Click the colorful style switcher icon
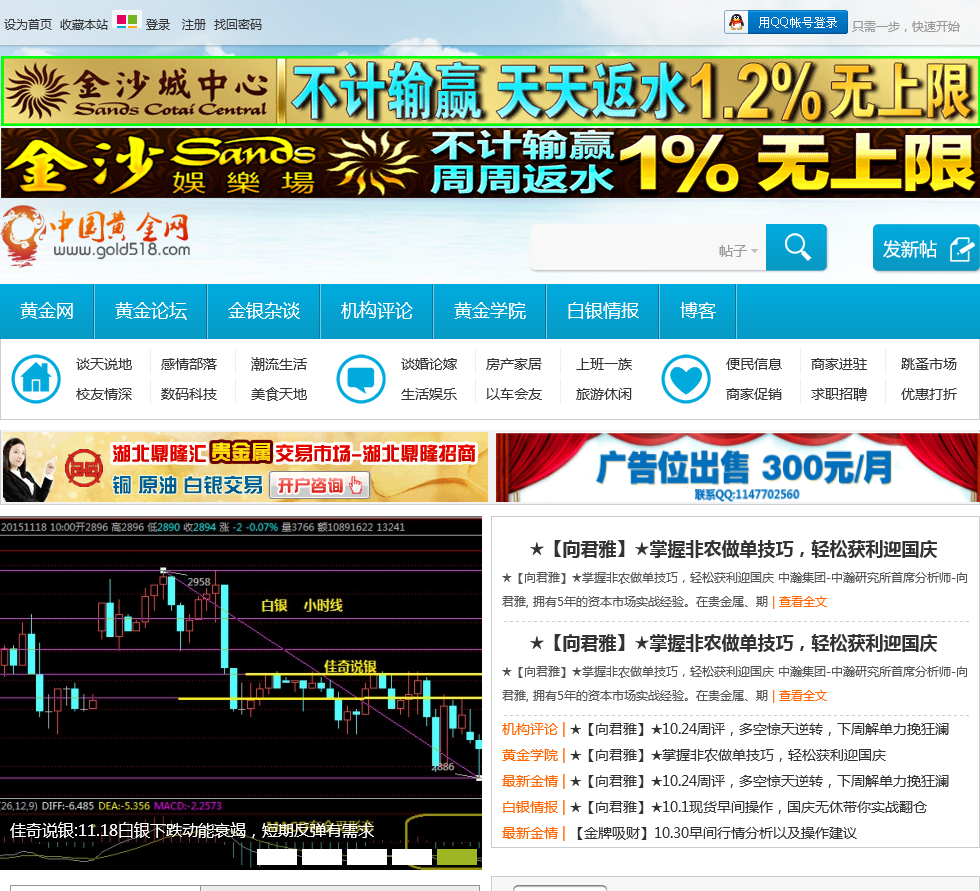This screenshot has width=980, height=891. 127,22
